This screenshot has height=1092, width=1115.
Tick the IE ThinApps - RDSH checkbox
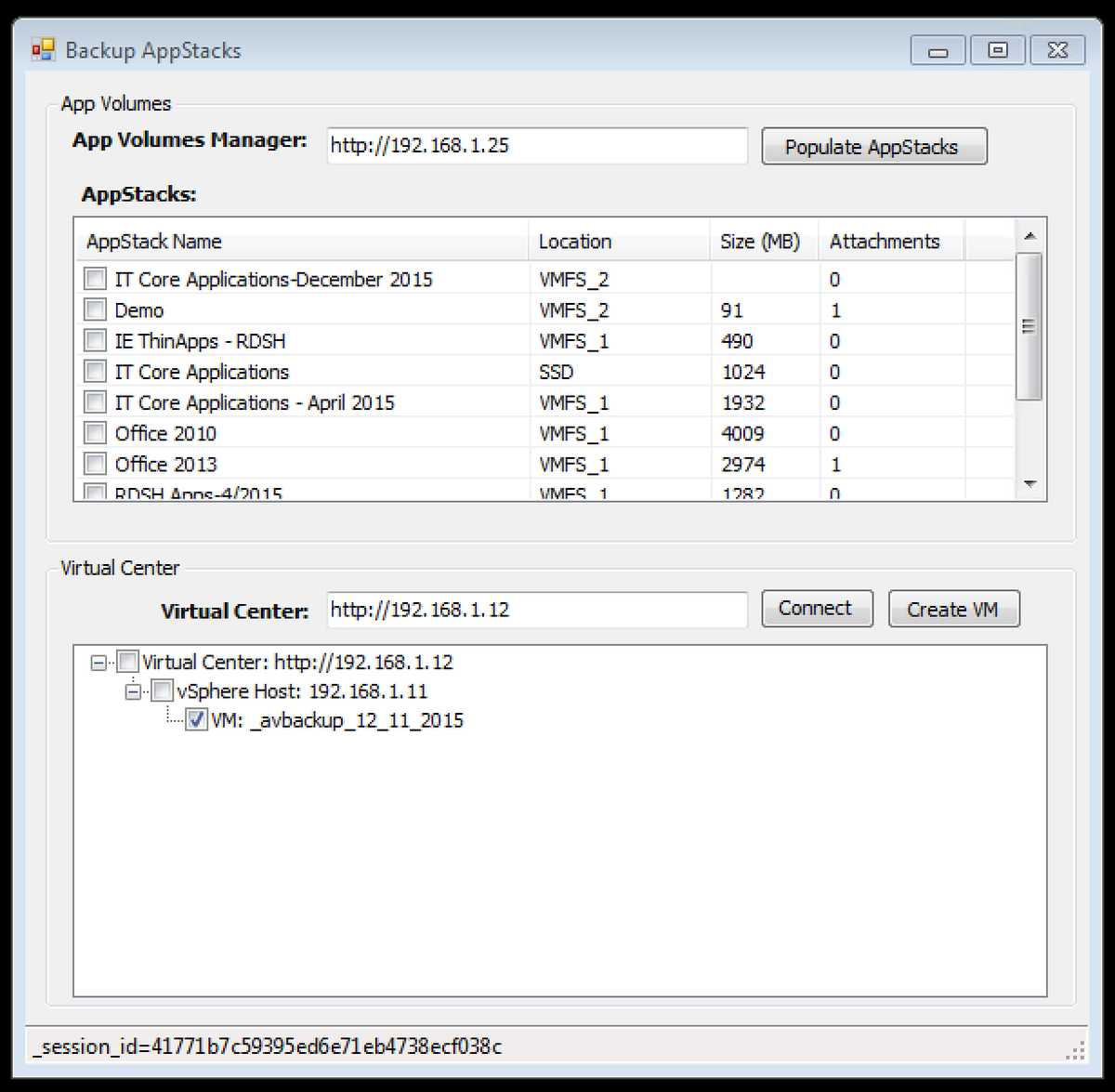(95, 340)
